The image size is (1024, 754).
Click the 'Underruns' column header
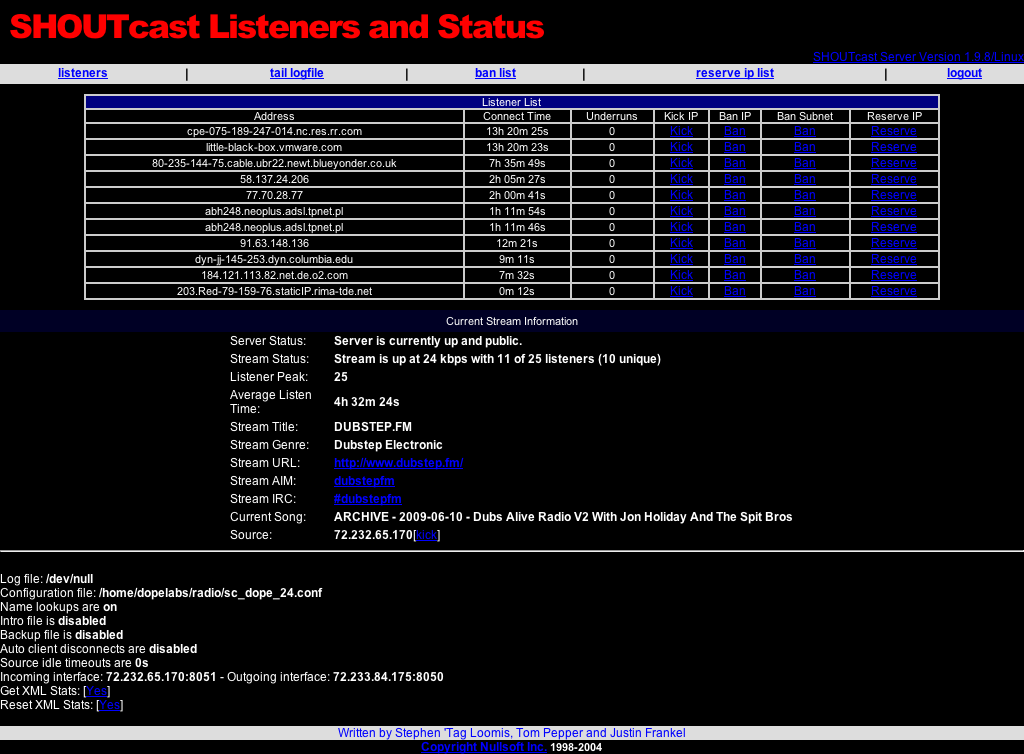(x=611, y=116)
